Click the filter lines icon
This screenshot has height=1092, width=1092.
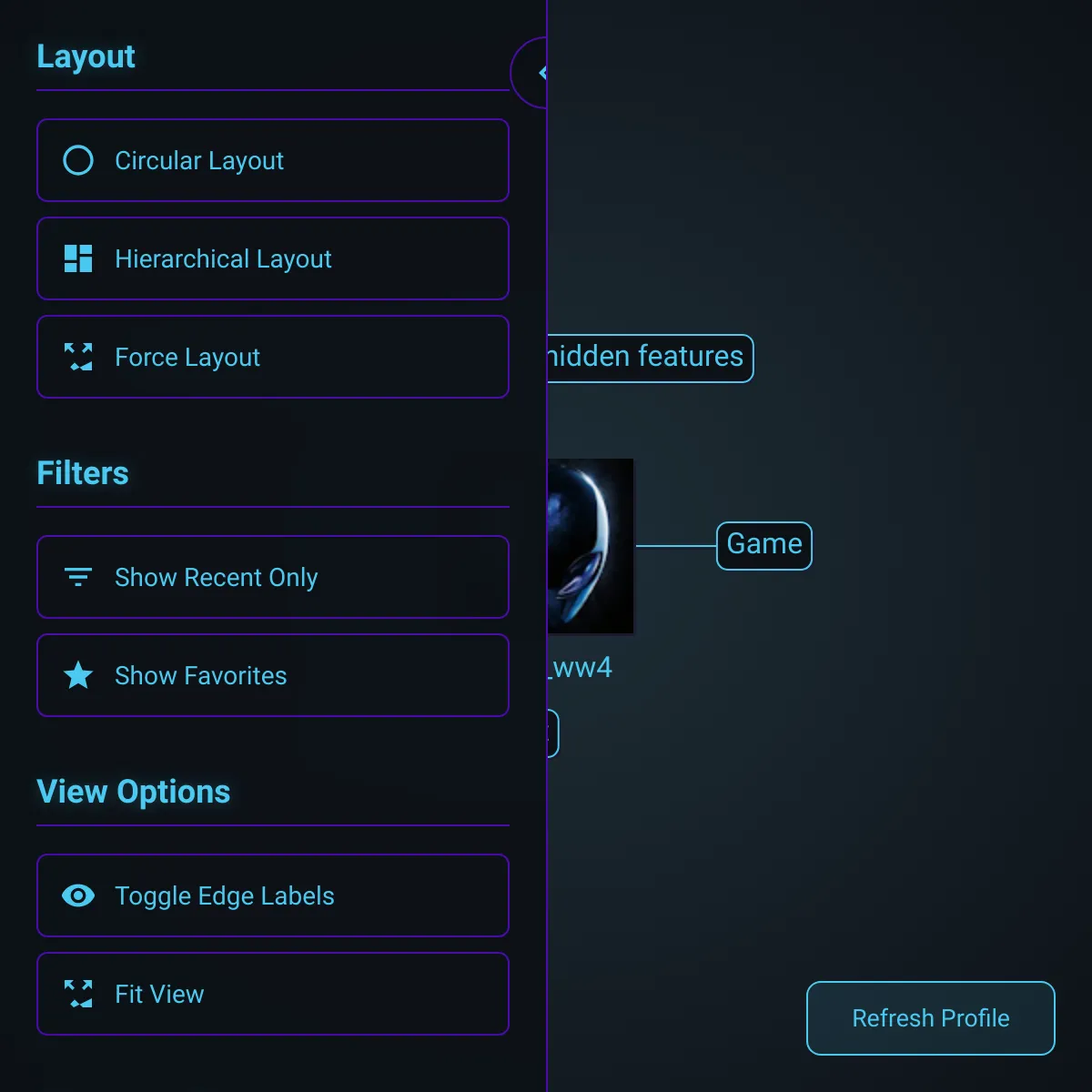[78, 577]
